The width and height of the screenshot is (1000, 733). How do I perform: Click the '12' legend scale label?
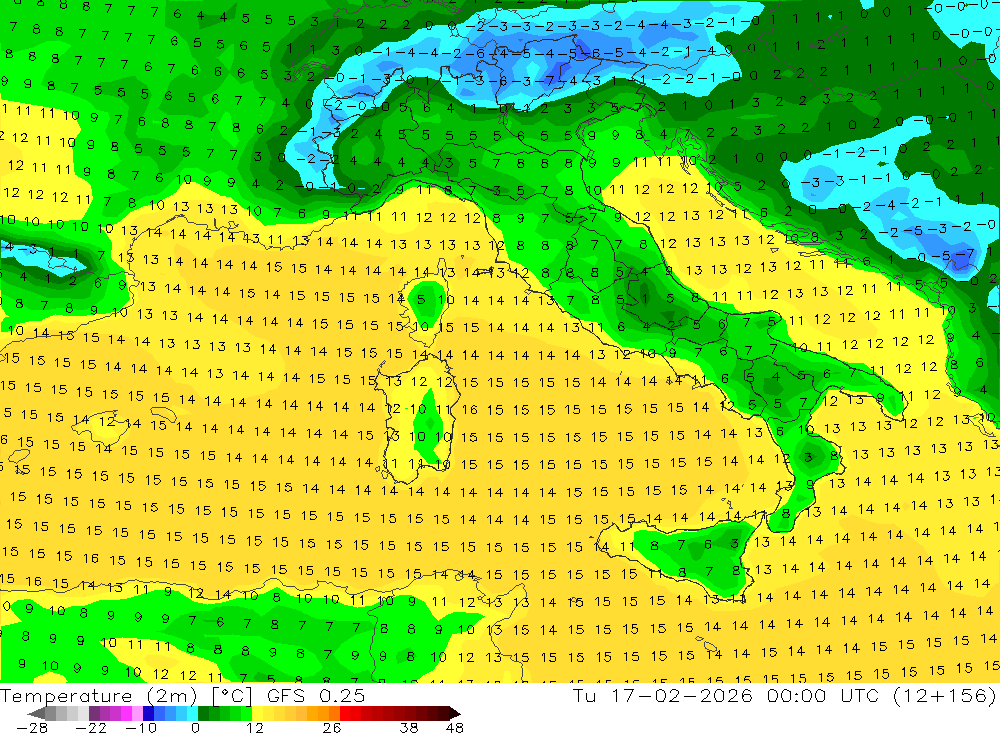point(255,727)
